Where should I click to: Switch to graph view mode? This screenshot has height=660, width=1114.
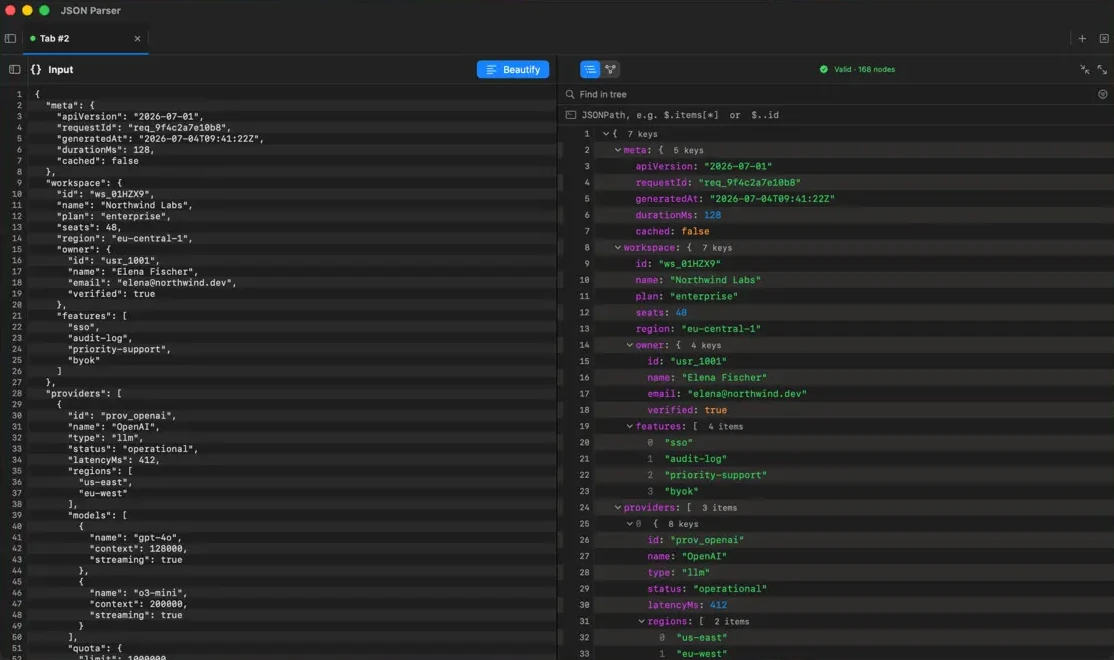point(610,70)
